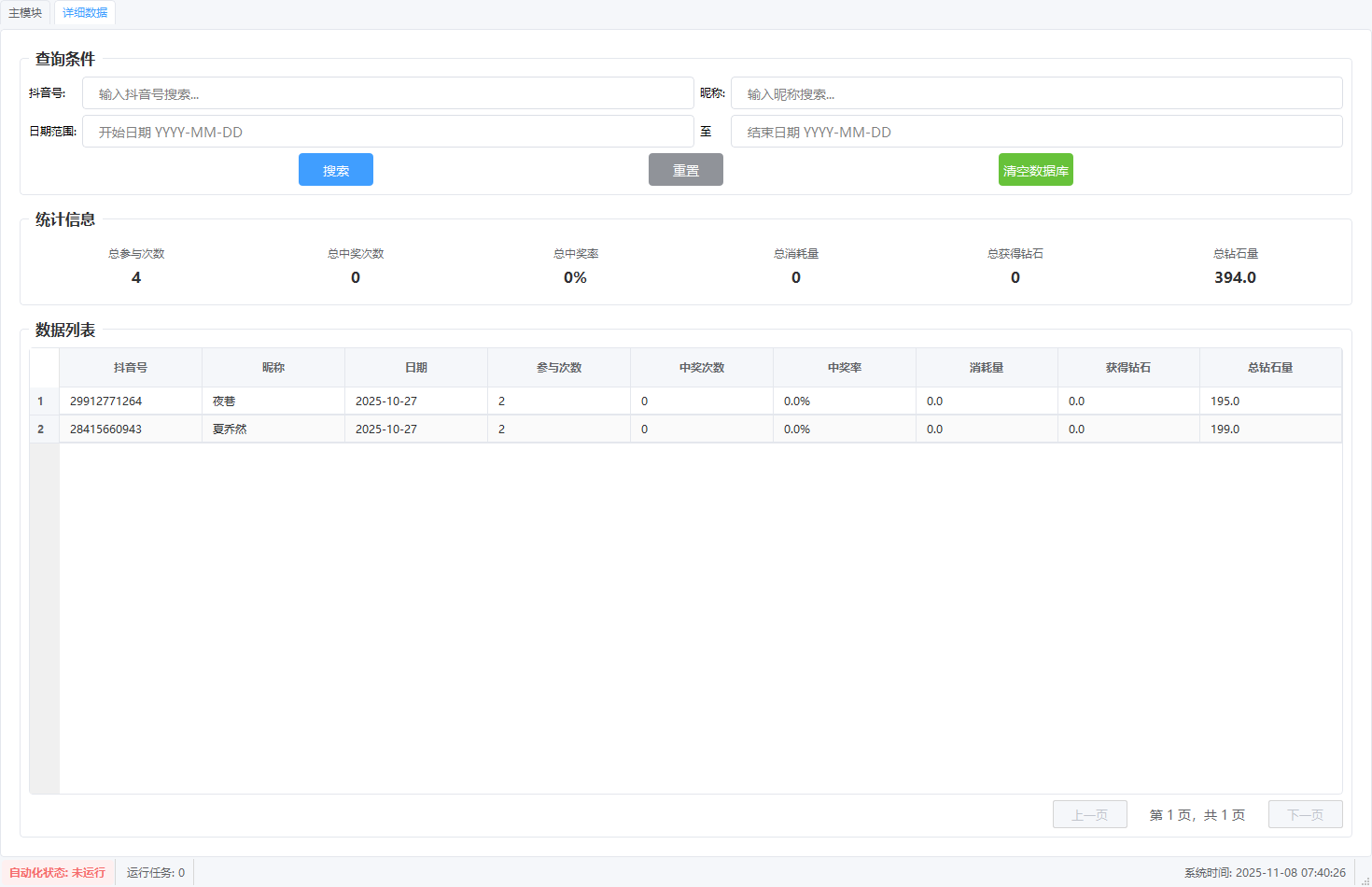Select the 详细数据 tab
The width and height of the screenshot is (1372, 887).
(85, 13)
